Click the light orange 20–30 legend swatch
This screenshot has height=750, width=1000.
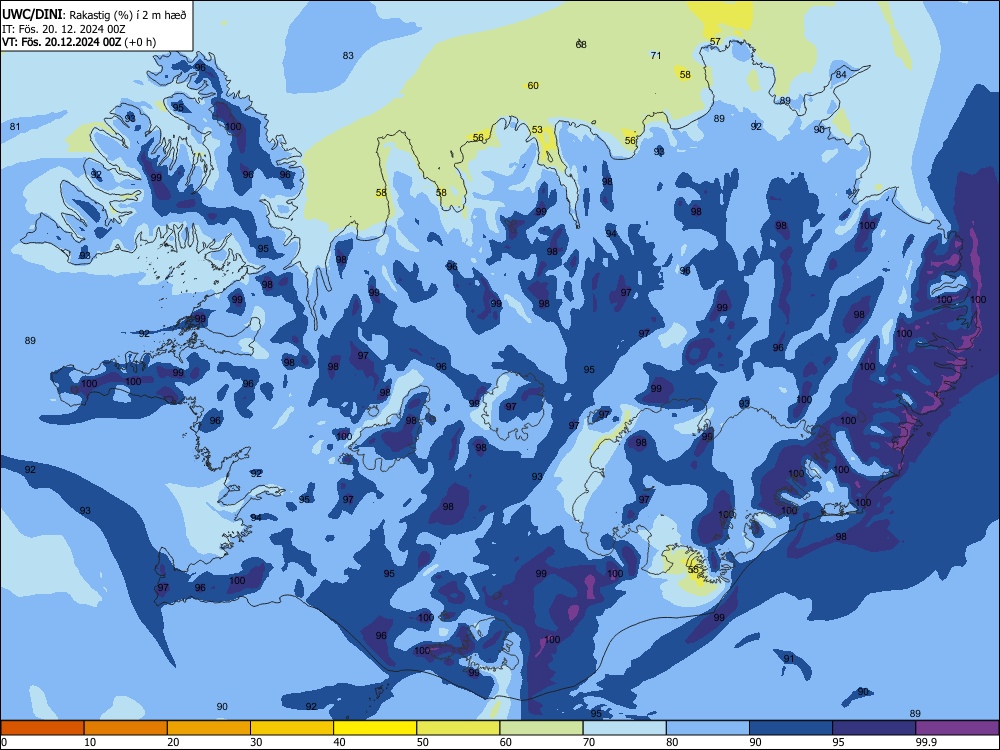click(x=209, y=728)
